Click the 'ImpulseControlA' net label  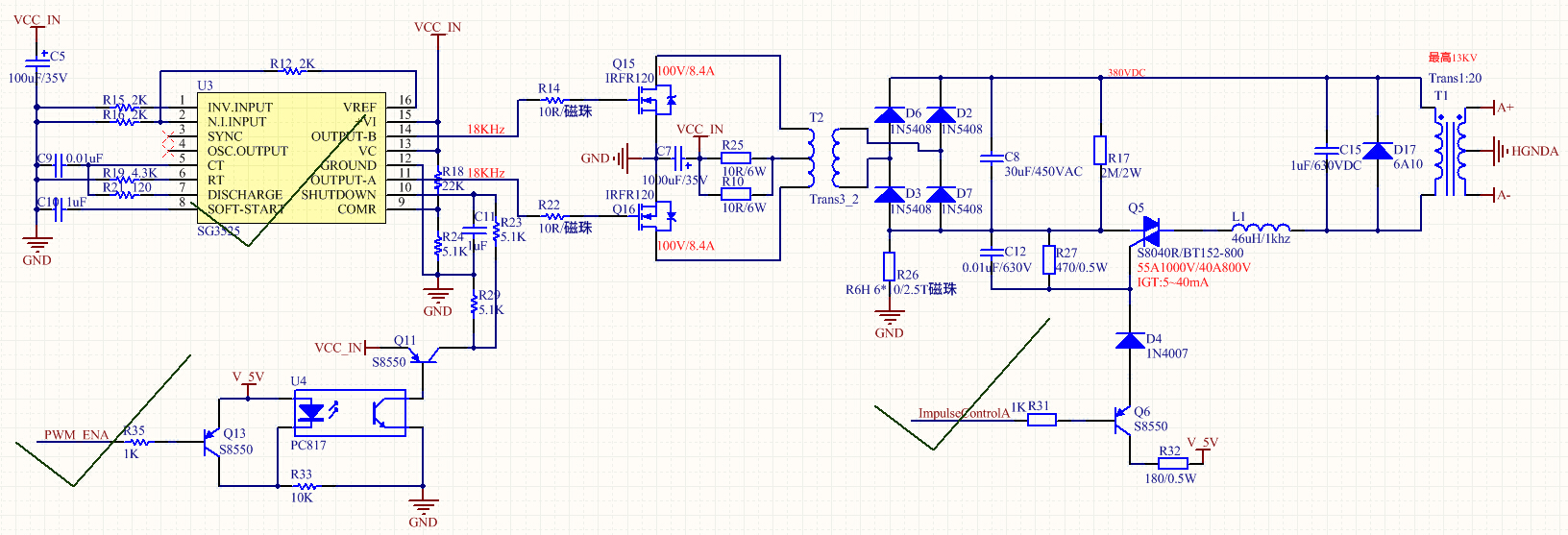click(x=964, y=413)
